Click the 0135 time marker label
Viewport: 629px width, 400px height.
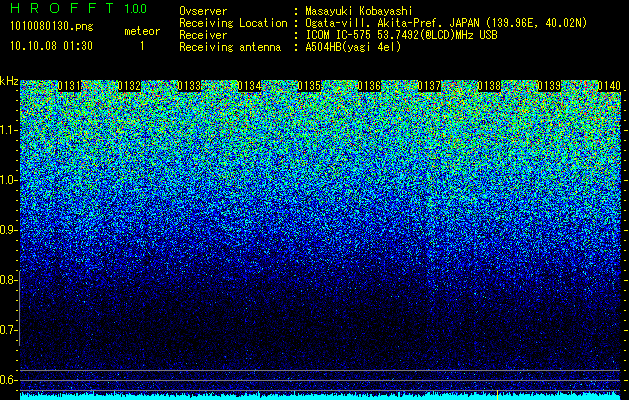(309, 86)
